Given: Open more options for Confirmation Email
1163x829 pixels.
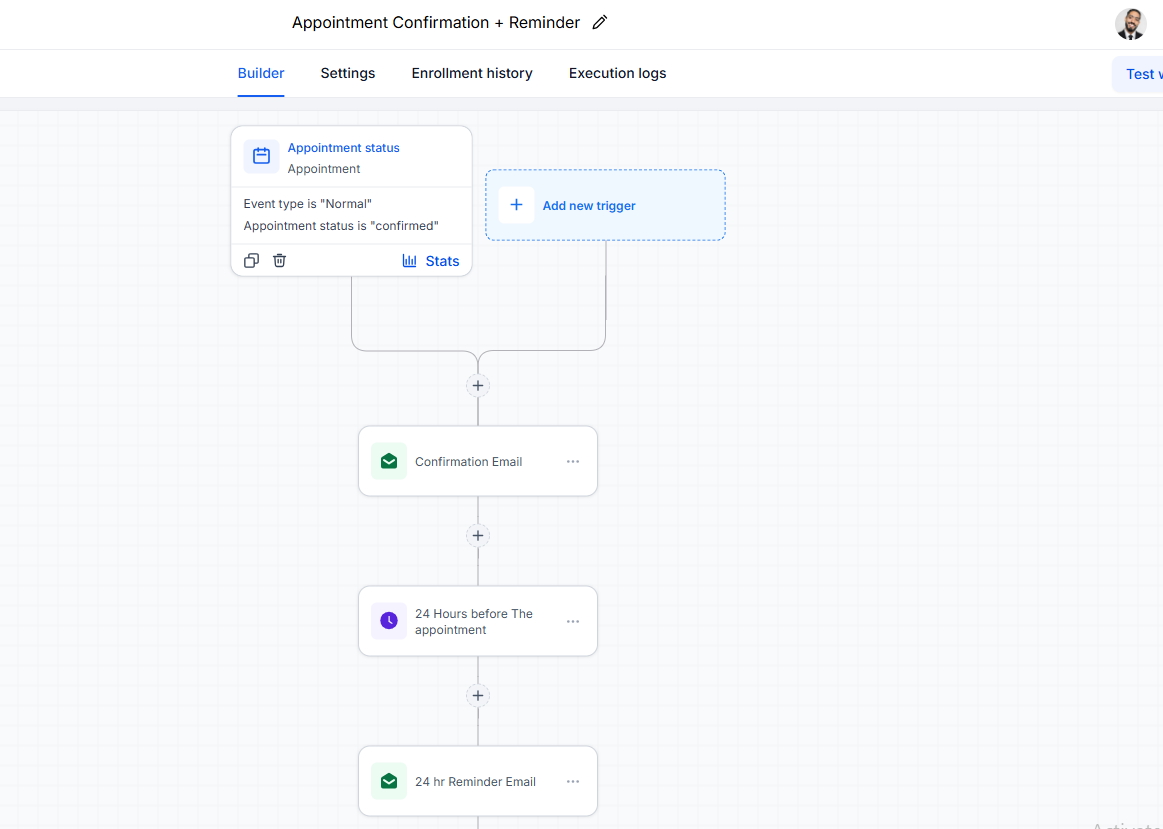Looking at the screenshot, I should click(573, 461).
